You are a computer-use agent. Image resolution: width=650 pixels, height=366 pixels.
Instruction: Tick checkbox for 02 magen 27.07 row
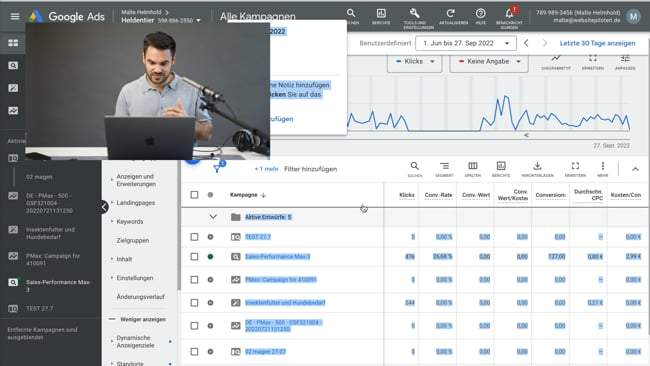tap(194, 351)
